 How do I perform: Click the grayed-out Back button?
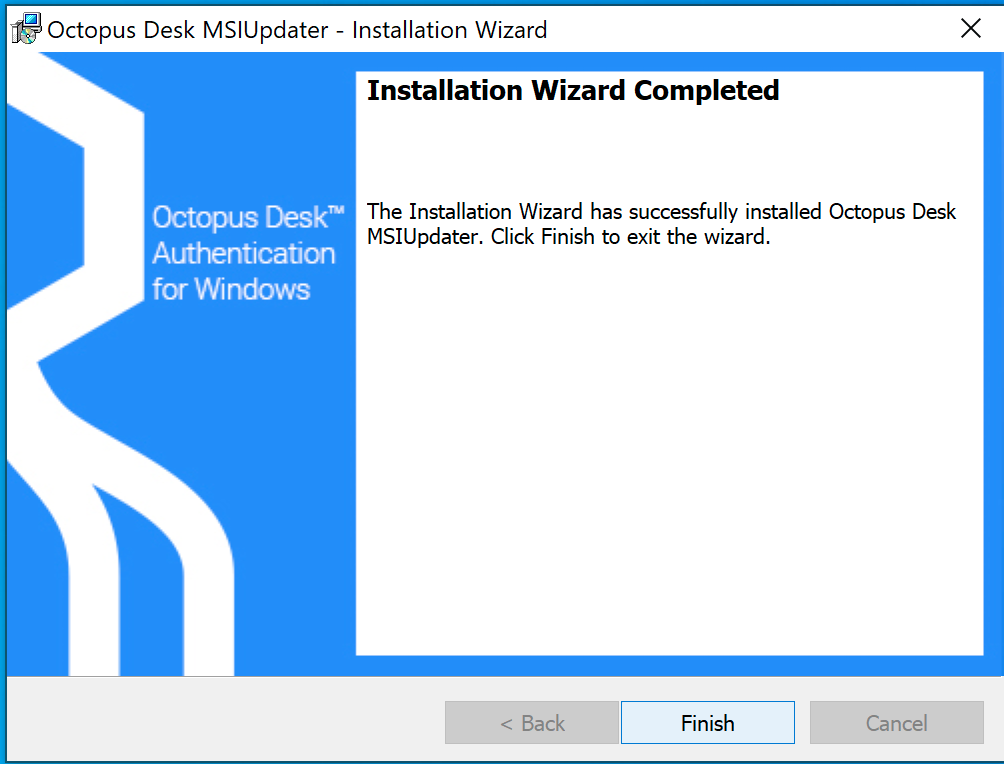(532, 723)
